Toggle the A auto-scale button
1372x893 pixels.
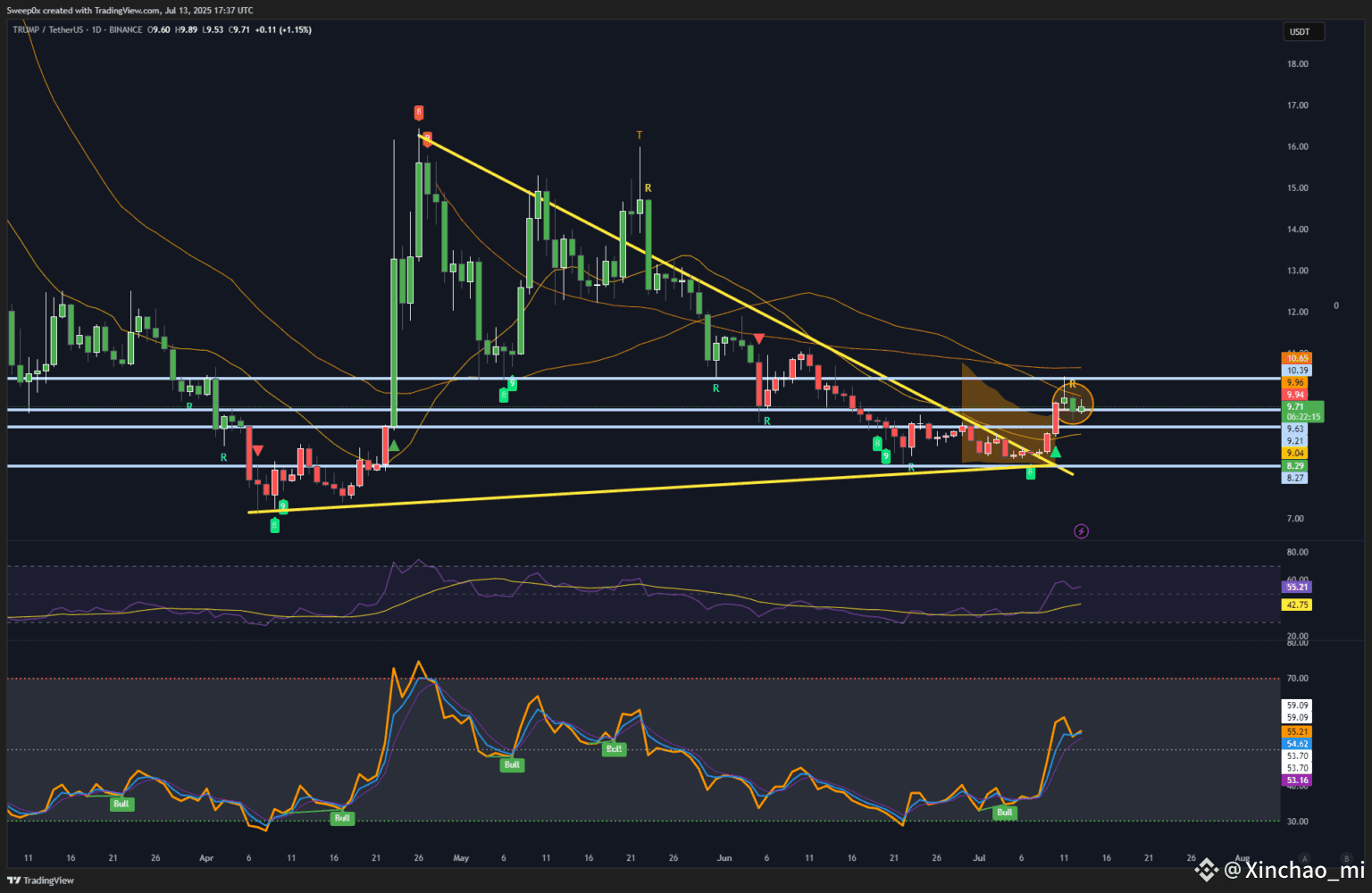point(1304,858)
